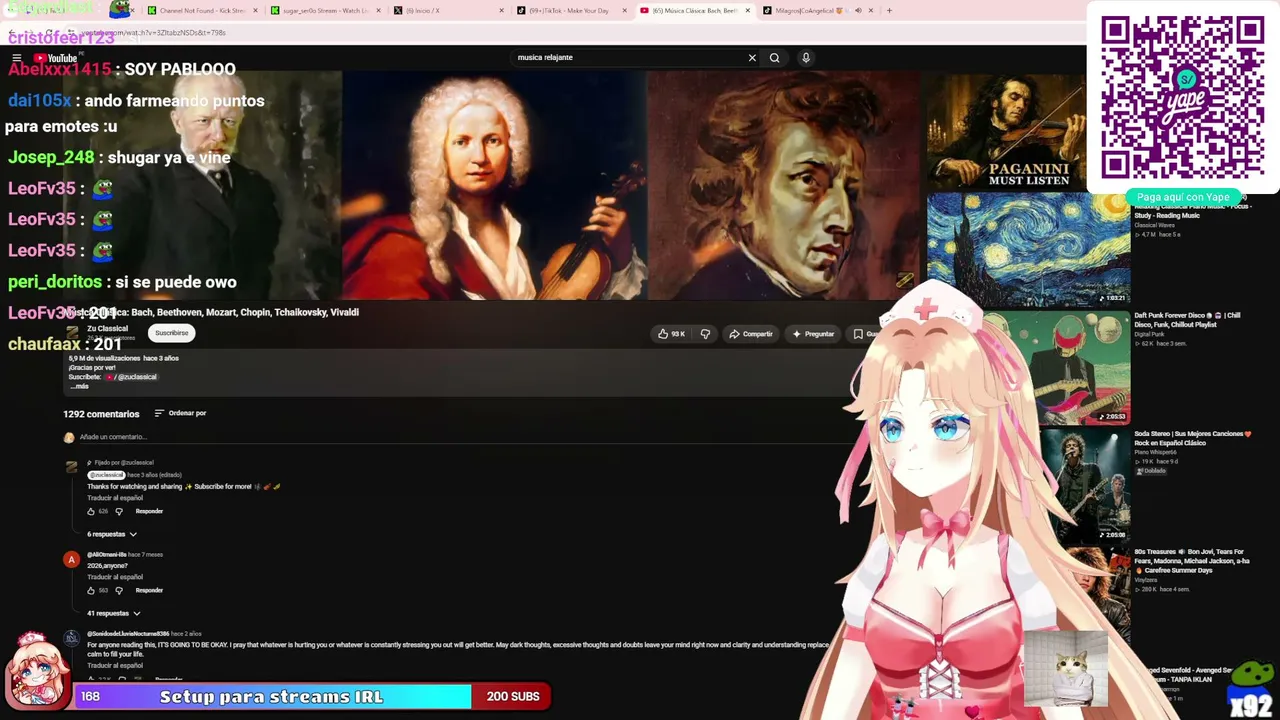Open the Daft Punk Forever Disco title
Viewport: 1280px width, 720px height.
(x=1187, y=320)
